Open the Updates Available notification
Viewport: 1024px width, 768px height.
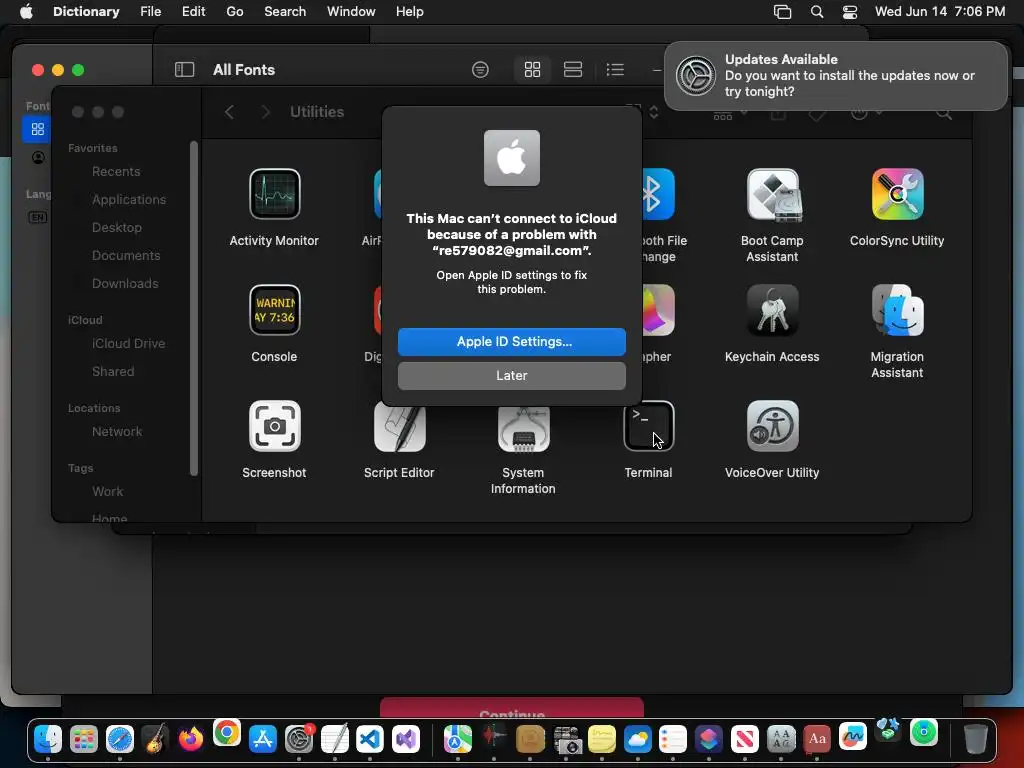[835, 76]
